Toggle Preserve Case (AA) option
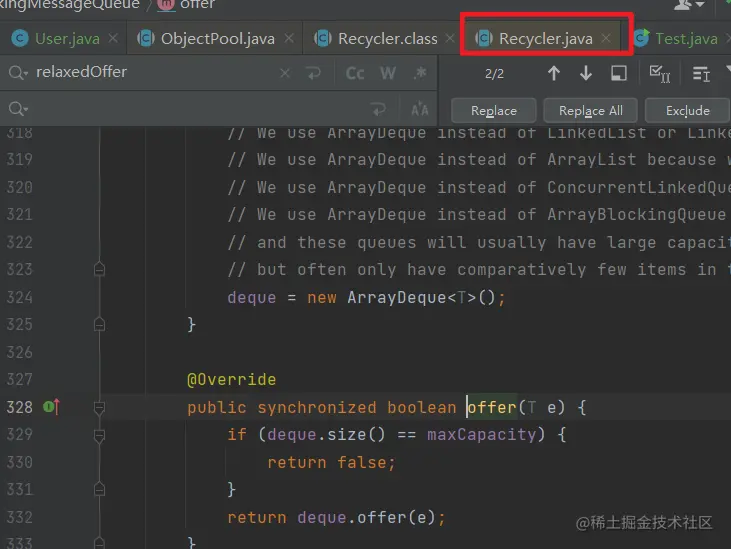Image resolution: width=731 pixels, height=549 pixels. click(420, 109)
